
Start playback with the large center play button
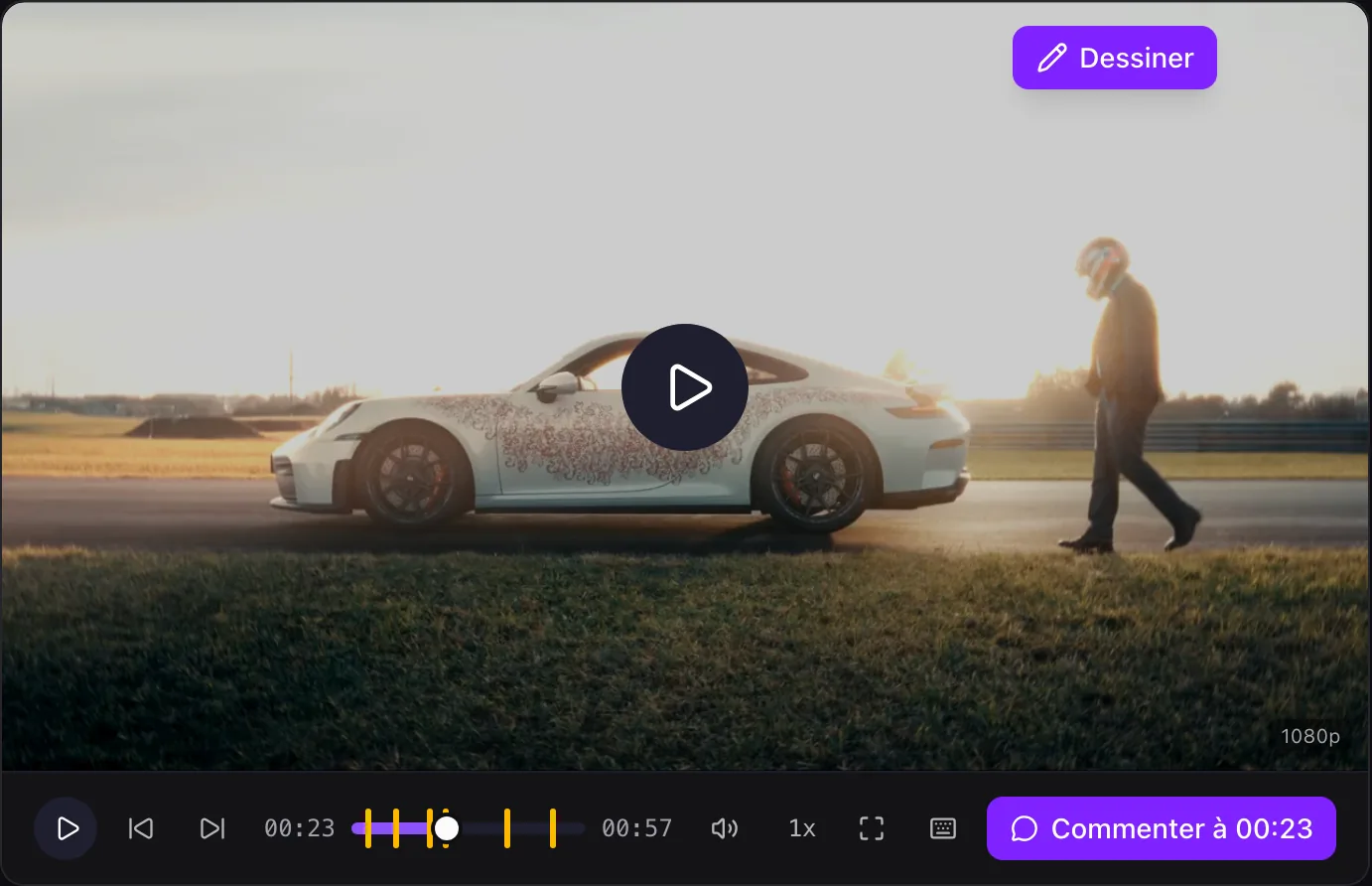point(685,387)
